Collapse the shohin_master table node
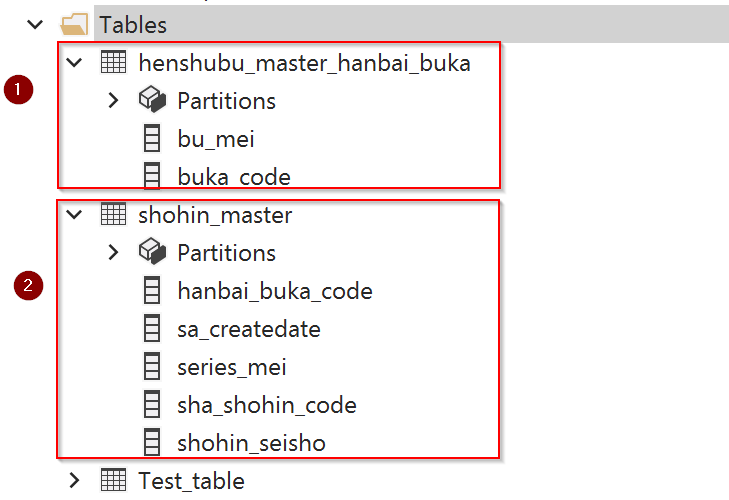Screen dimensions: 729x500 (75, 215)
